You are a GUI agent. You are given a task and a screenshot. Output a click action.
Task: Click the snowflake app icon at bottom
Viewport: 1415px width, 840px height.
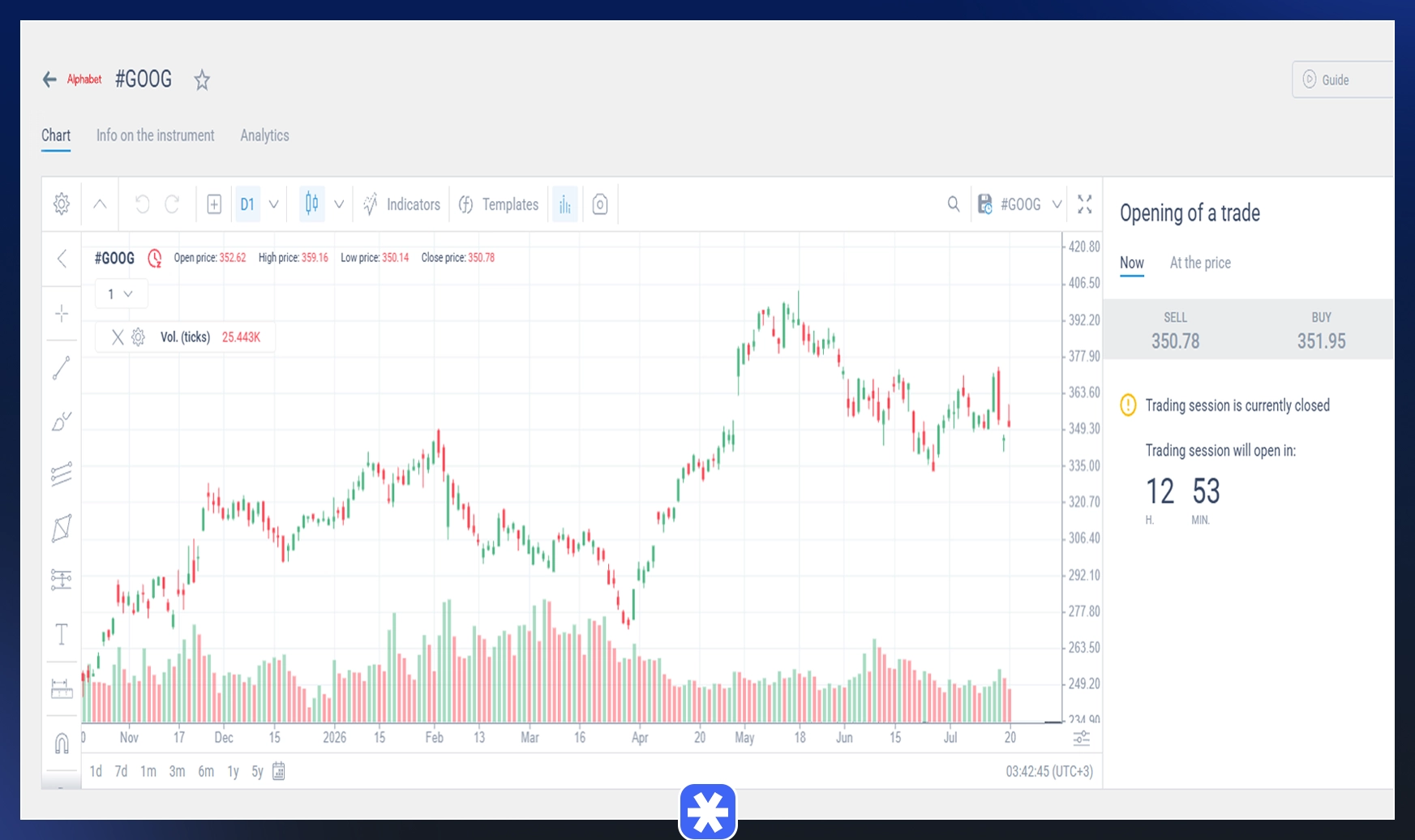[x=708, y=812]
